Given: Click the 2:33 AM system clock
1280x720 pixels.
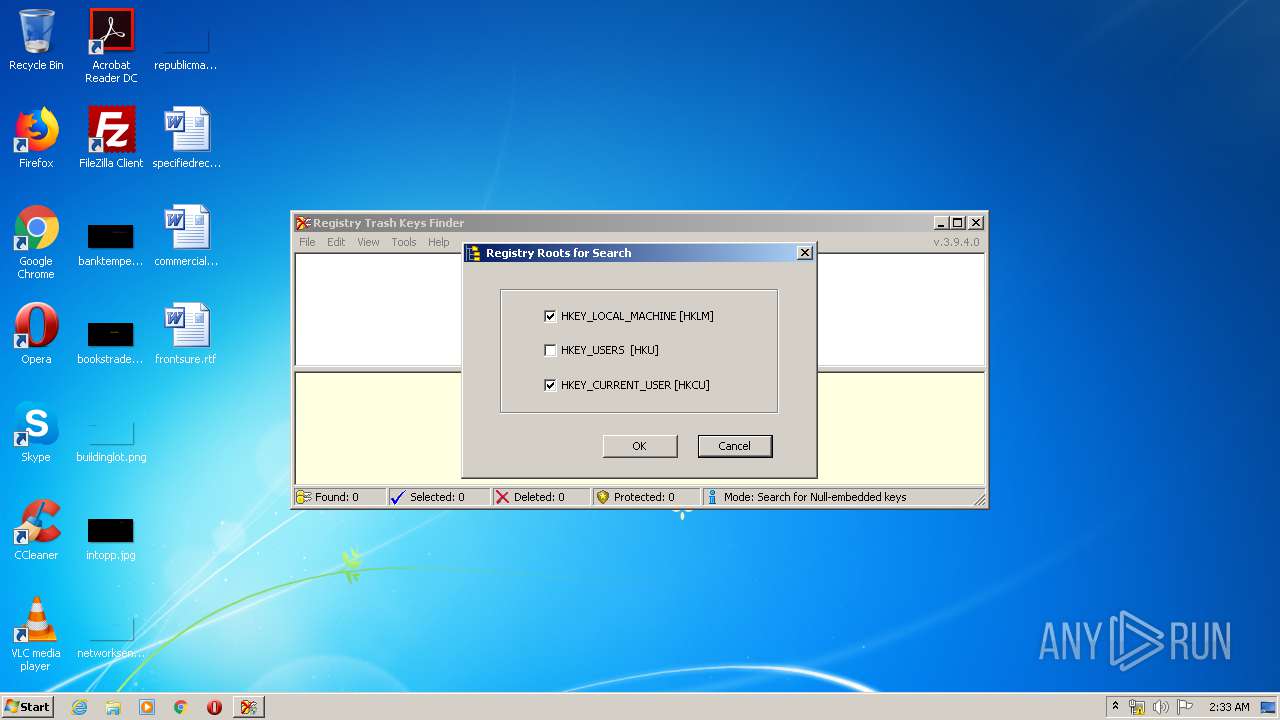Looking at the screenshot, I should point(1229,707).
